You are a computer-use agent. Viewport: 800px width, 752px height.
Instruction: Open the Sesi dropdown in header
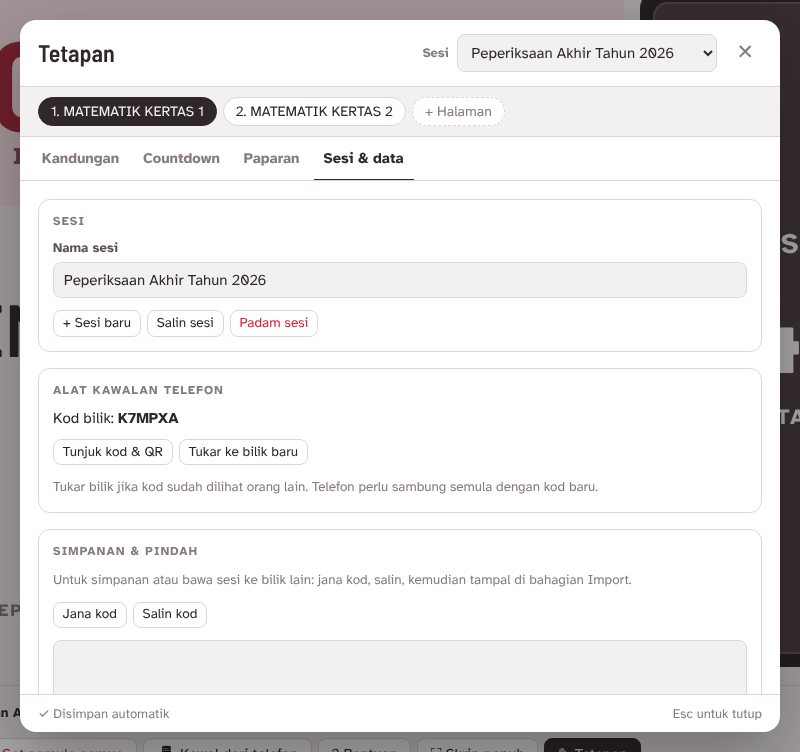click(586, 53)
